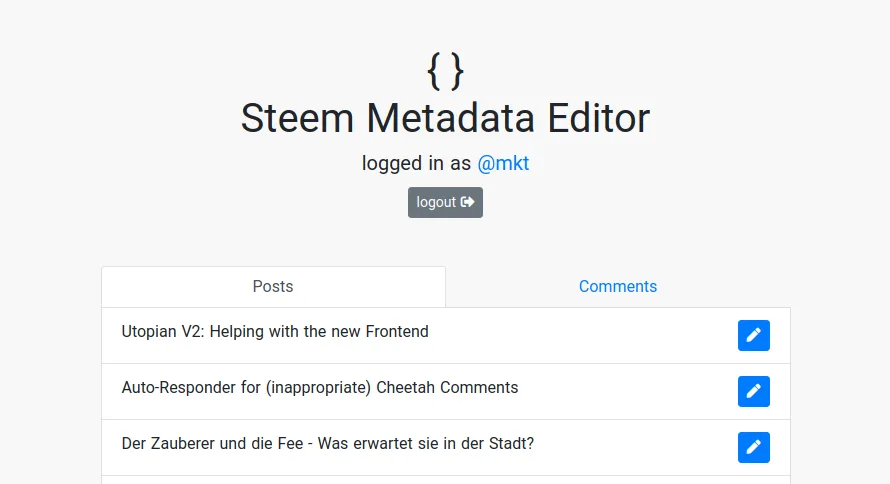Click the partially visible fourth list row
Screen dimensions: 890x484
(446, 480)
